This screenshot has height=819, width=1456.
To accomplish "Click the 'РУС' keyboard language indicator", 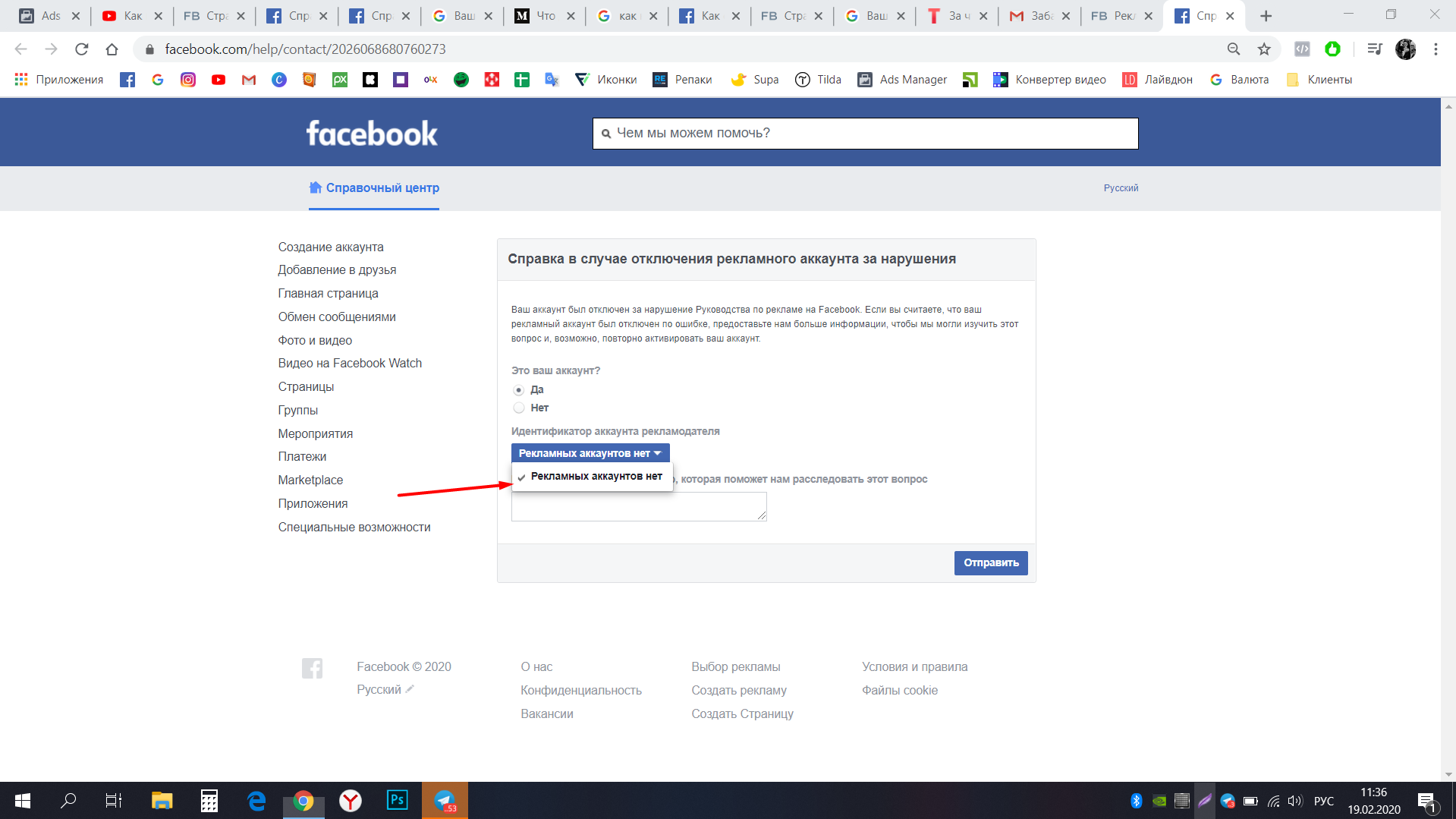I will (1324, 801).
